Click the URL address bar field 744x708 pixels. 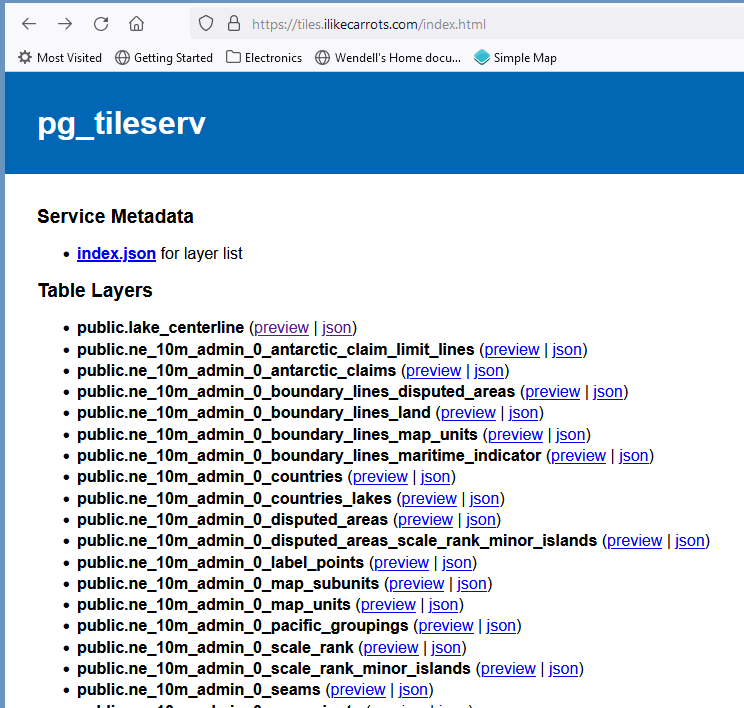coord(480,24)
